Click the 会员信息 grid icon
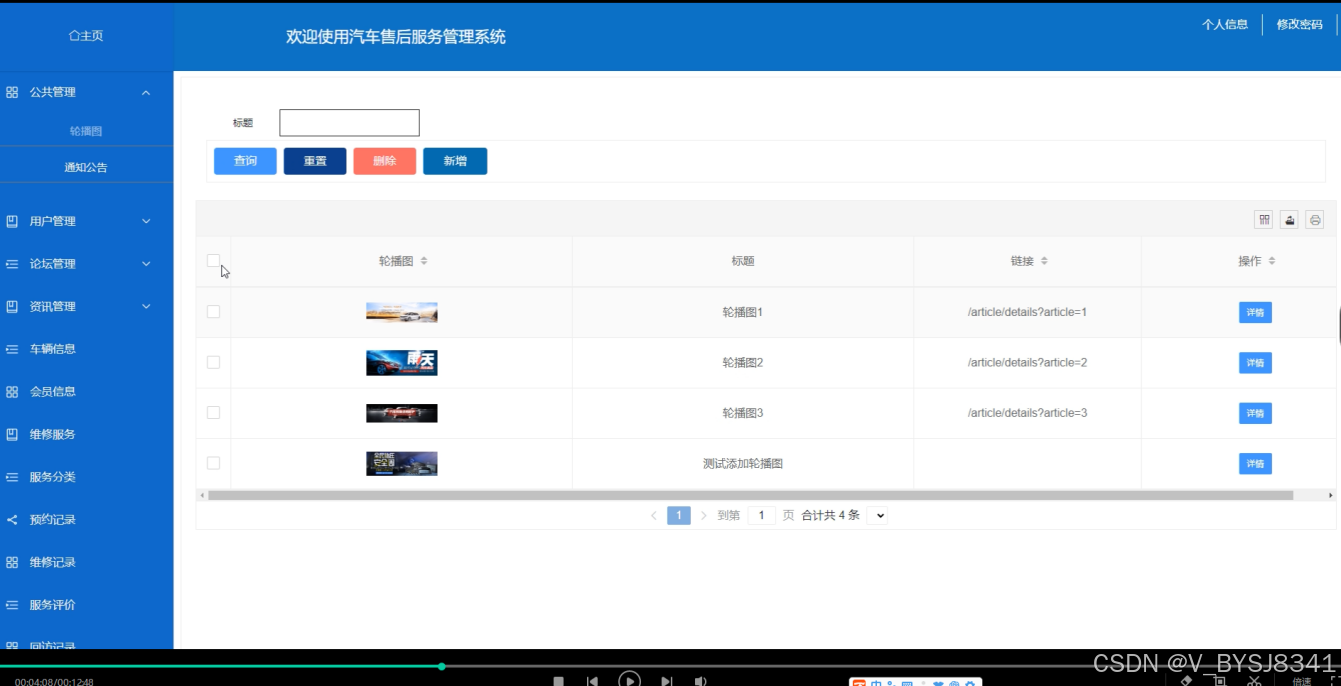This screenshot has width=1341, height=686. click(12, 392)
